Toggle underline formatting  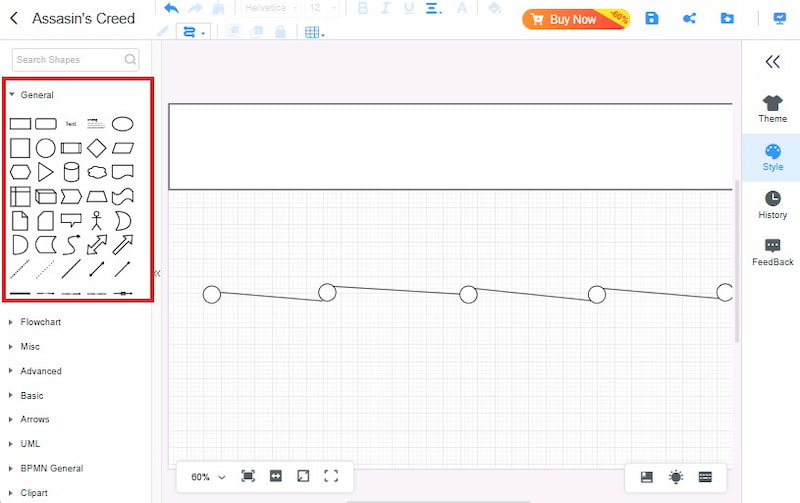409,8
